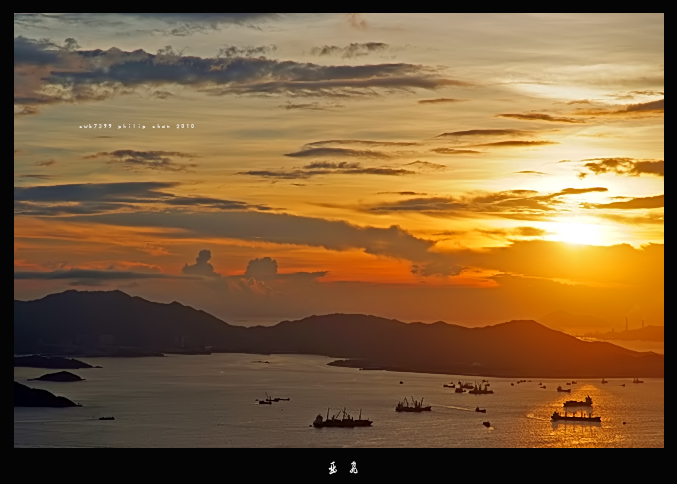Viewport: 677px width, 484px height.
Task: Click the large ship silhouette in the sun's reflection
Action: (x=576, y=415)
